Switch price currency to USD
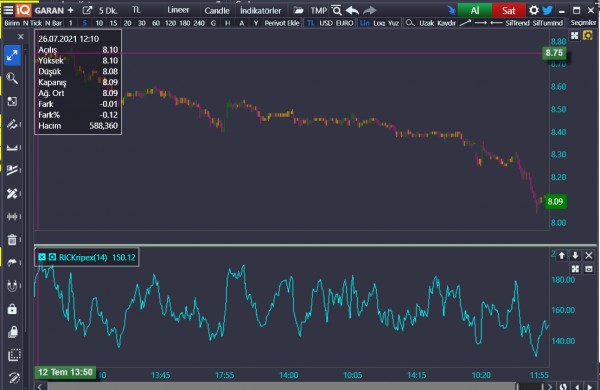This screenshot has height=390, width=600. [326, 23]
